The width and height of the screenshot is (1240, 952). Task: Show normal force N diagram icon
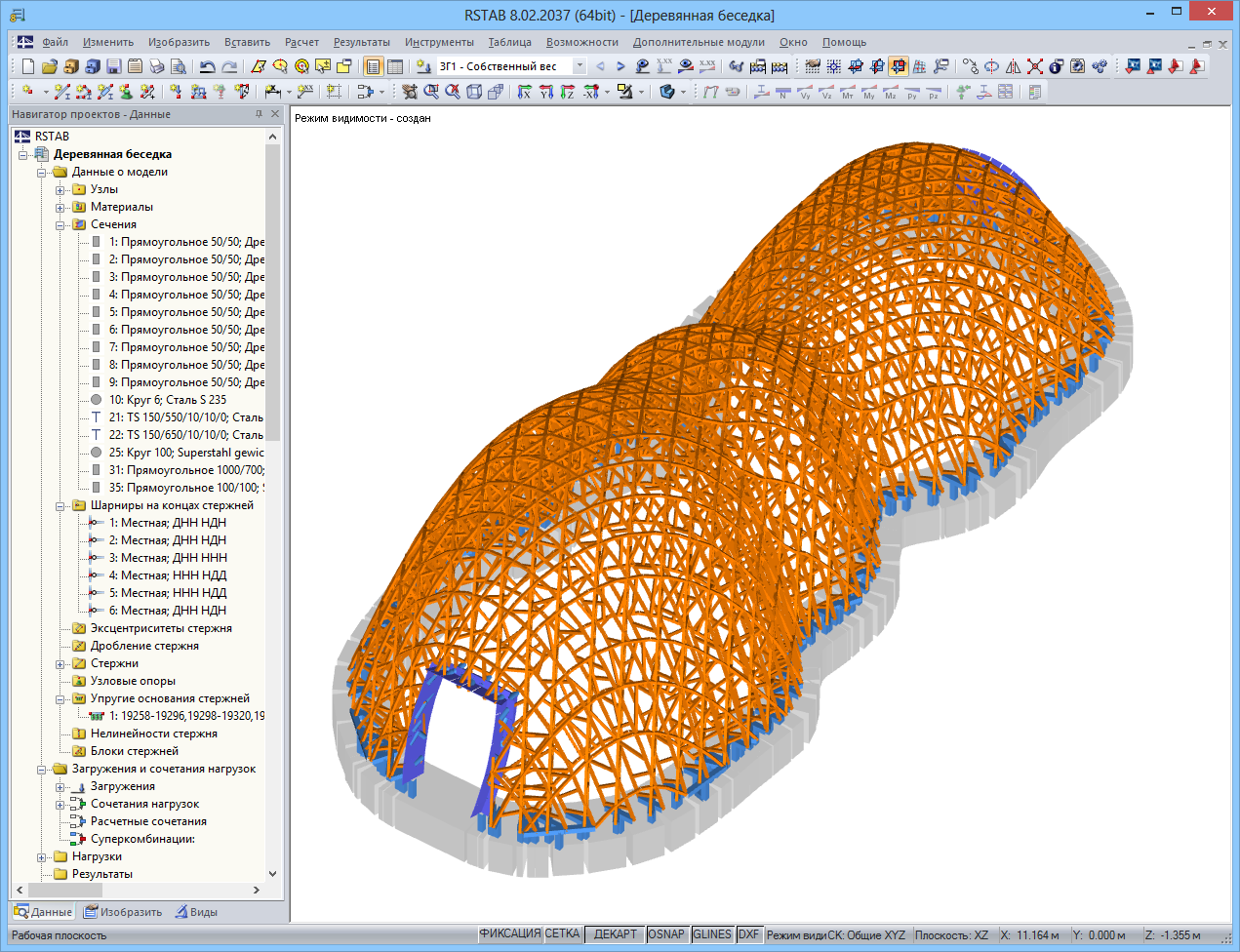point(783,92)
